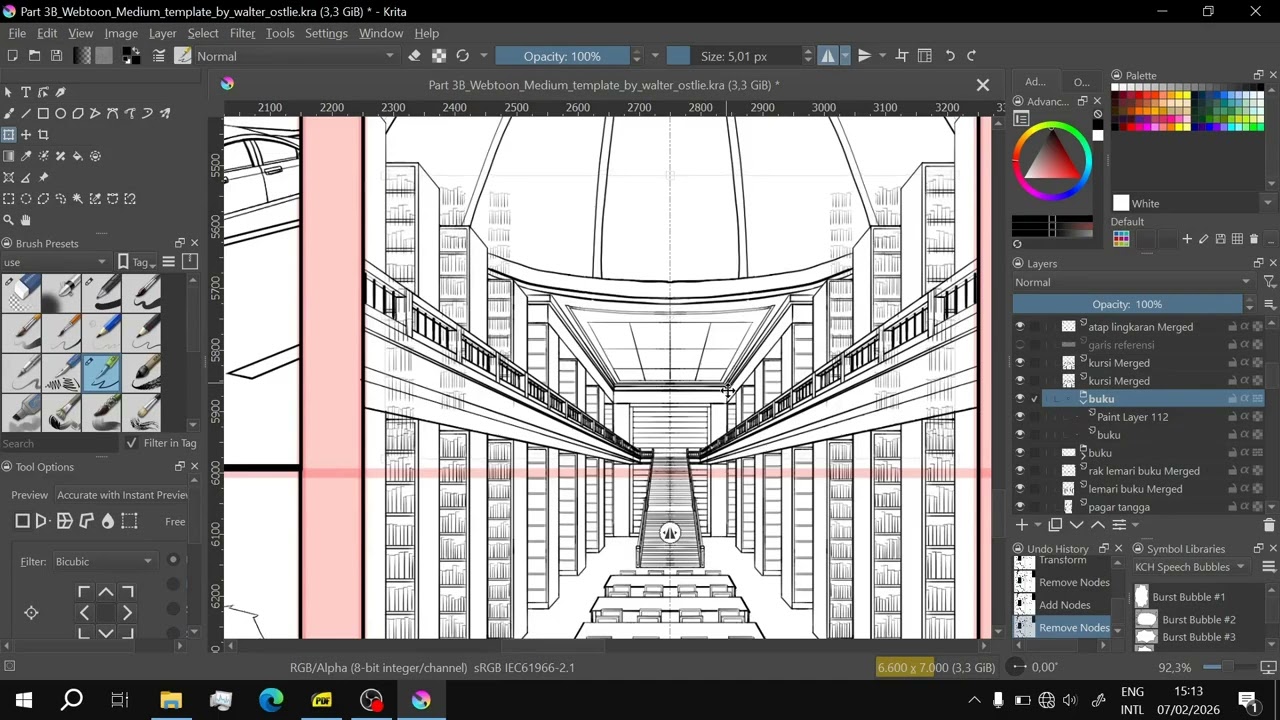
Task: Show the garis referensi layer
Action: click(1020, 345)
